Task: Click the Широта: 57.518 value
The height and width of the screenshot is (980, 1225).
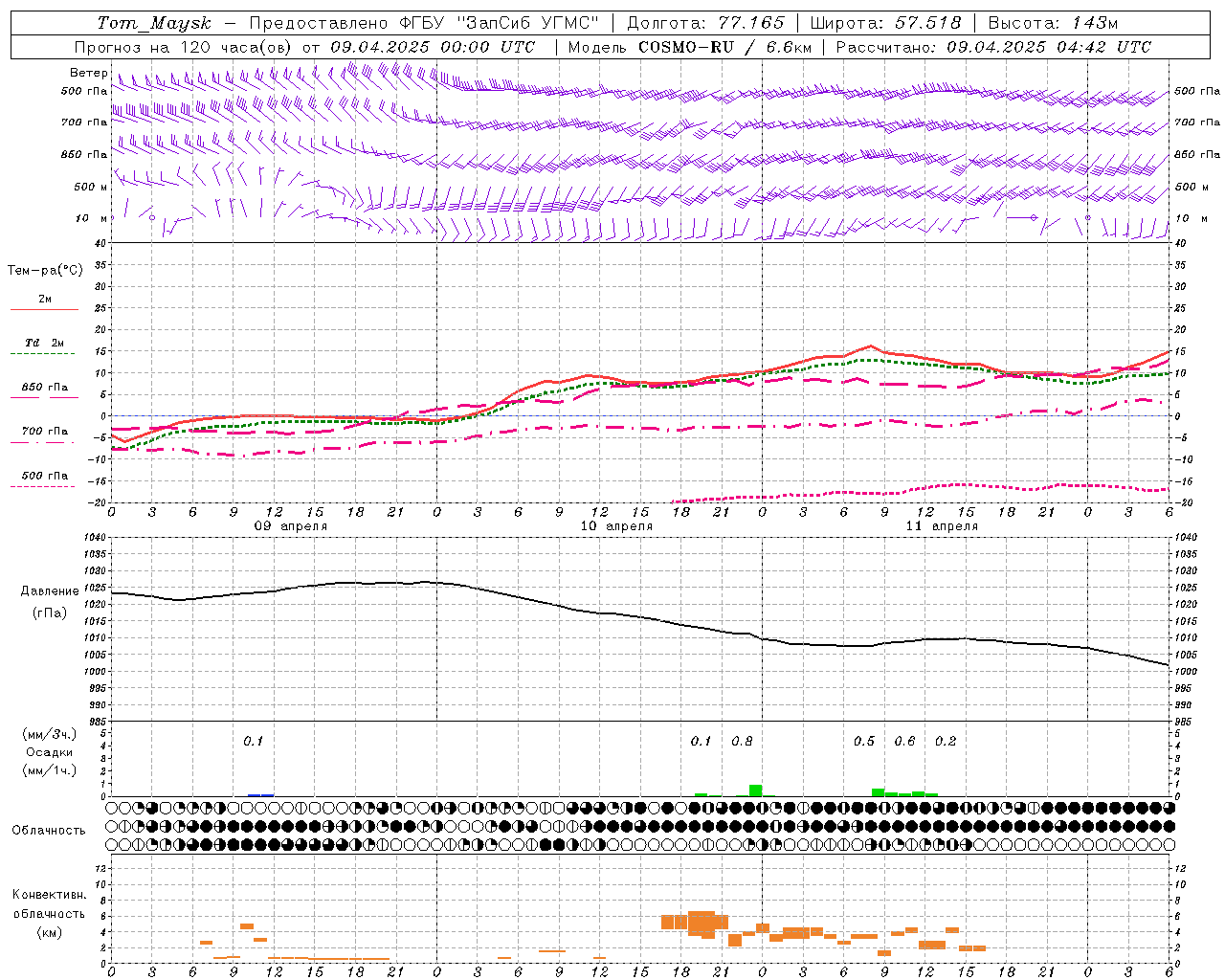Action: [x=885, y=23]
